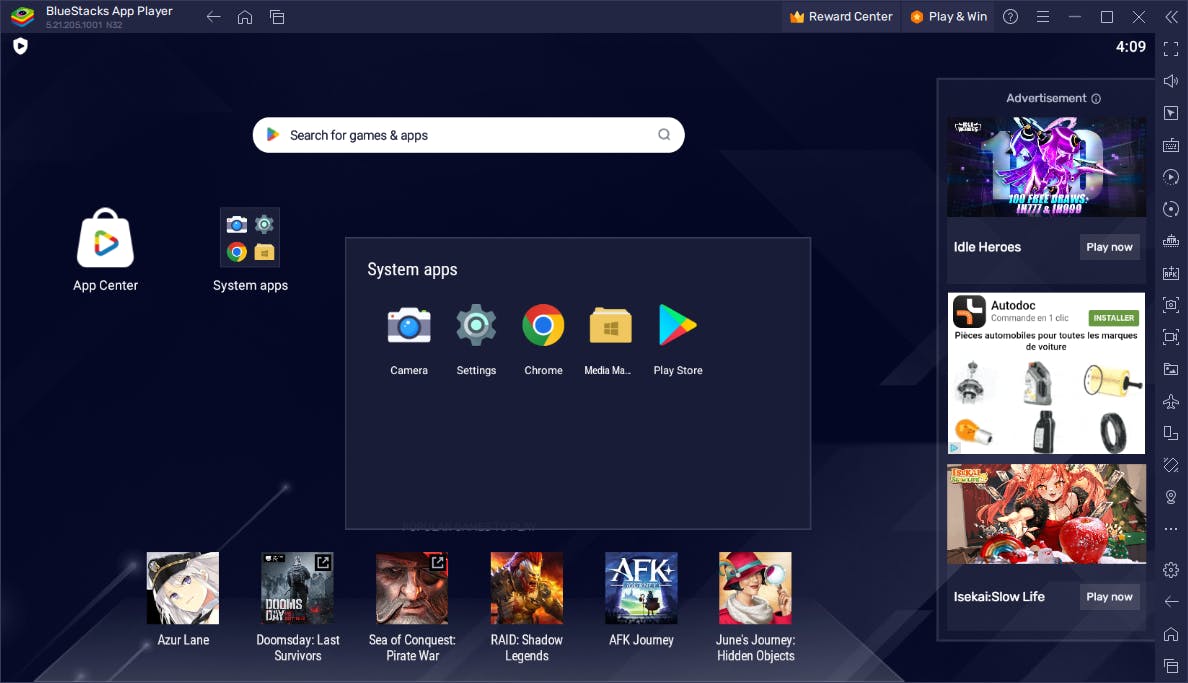Open the System apps folder icon
The width and height of the screenshot is (1188, 683).
click(x=250, y=237)
